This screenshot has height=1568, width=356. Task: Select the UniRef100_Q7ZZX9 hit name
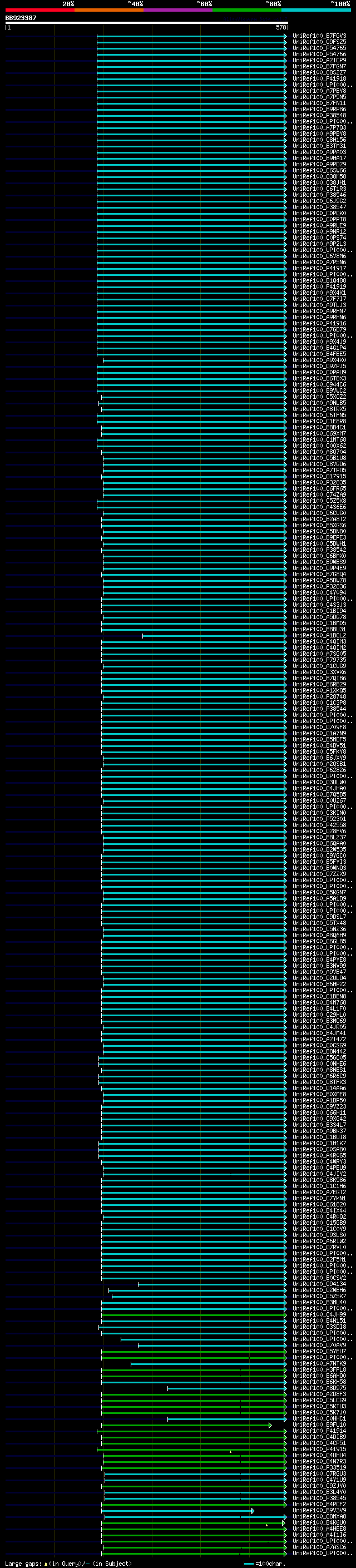click(319, 874)
